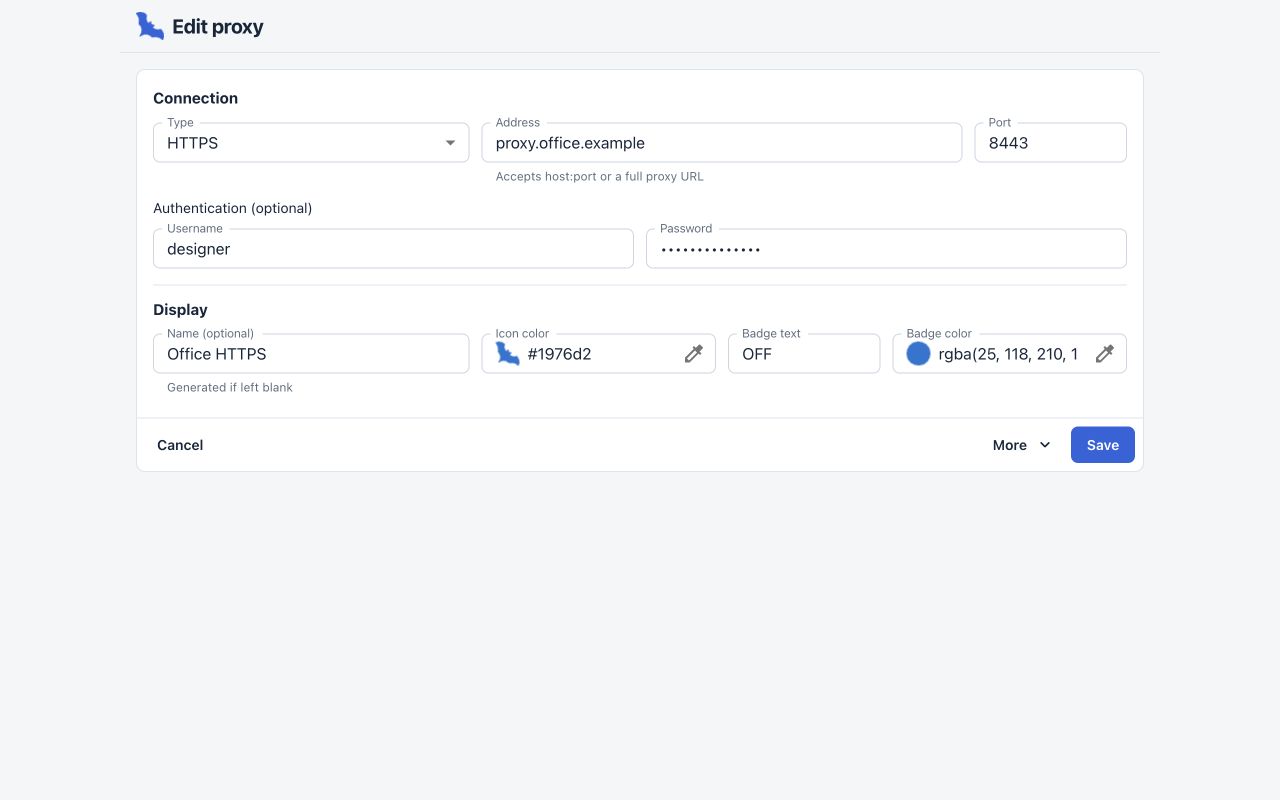Click the Authentication (optional) label

pyautogui.click(x=233, y=208)
